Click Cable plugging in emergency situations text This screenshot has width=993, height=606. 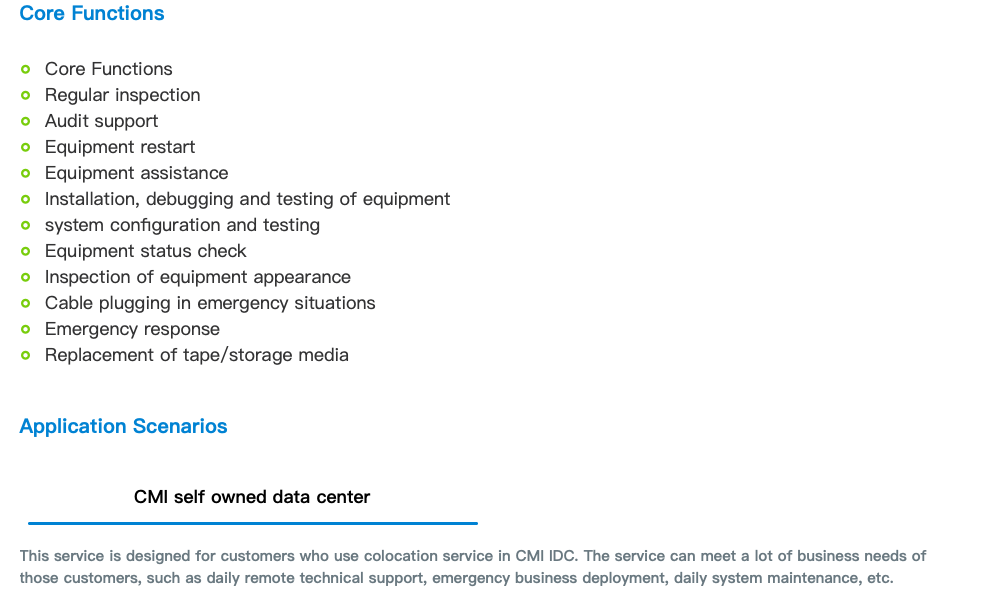[x=210, y=303]
